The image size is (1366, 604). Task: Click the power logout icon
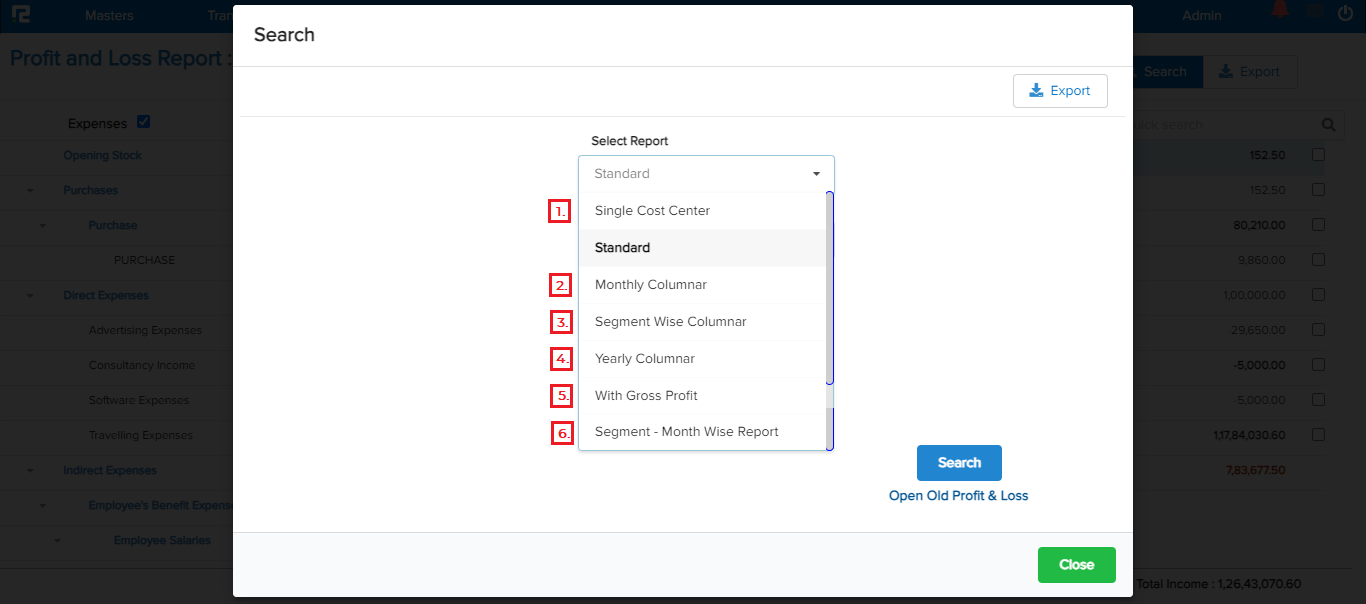[1345, 14]
